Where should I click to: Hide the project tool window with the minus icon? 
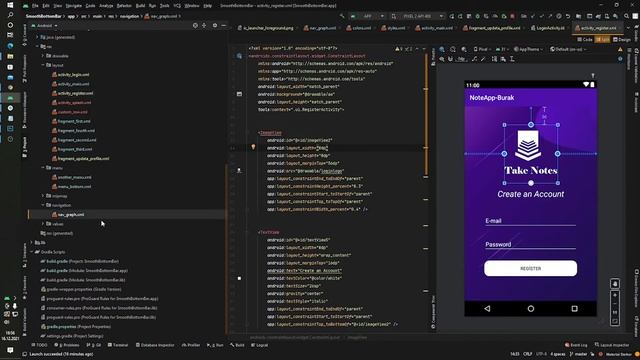click(x=223, y=25)
